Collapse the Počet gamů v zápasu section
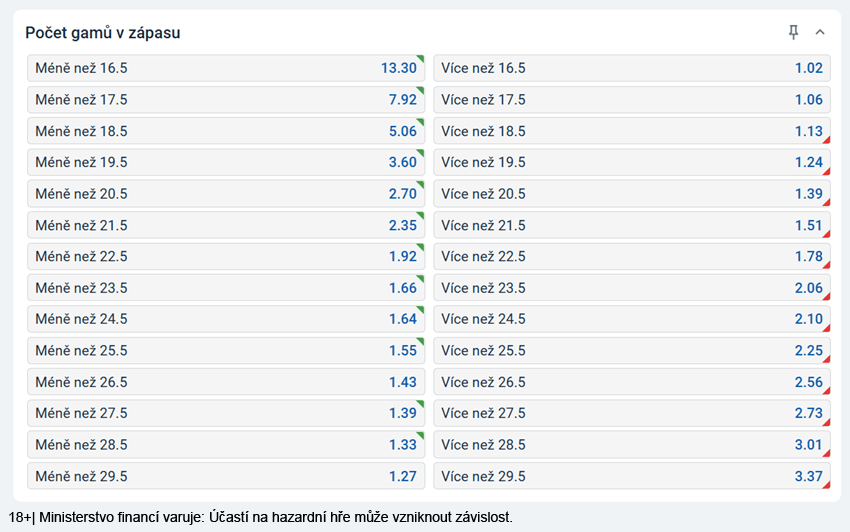Viewport: 850px width, 532px height. coord(820,33)
